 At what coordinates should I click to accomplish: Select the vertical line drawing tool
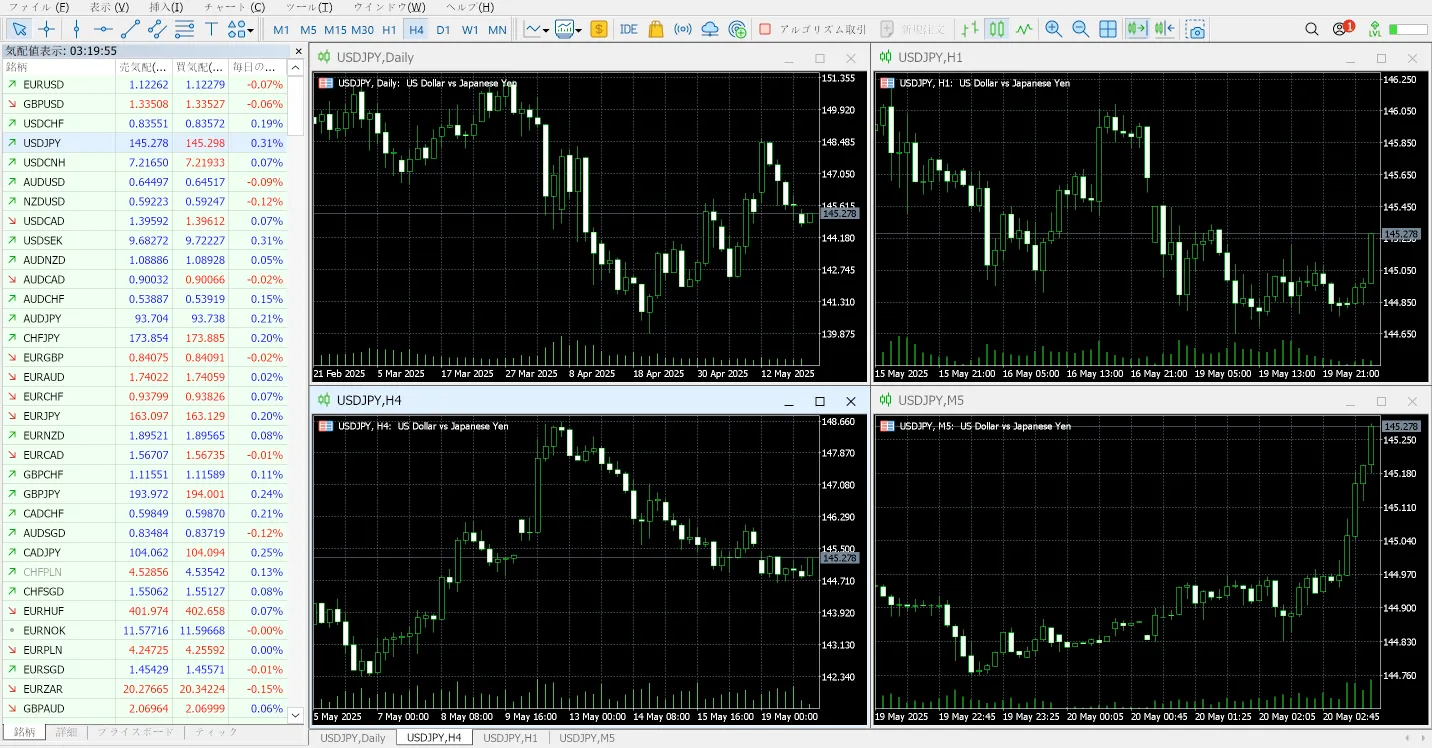[76, 29]
